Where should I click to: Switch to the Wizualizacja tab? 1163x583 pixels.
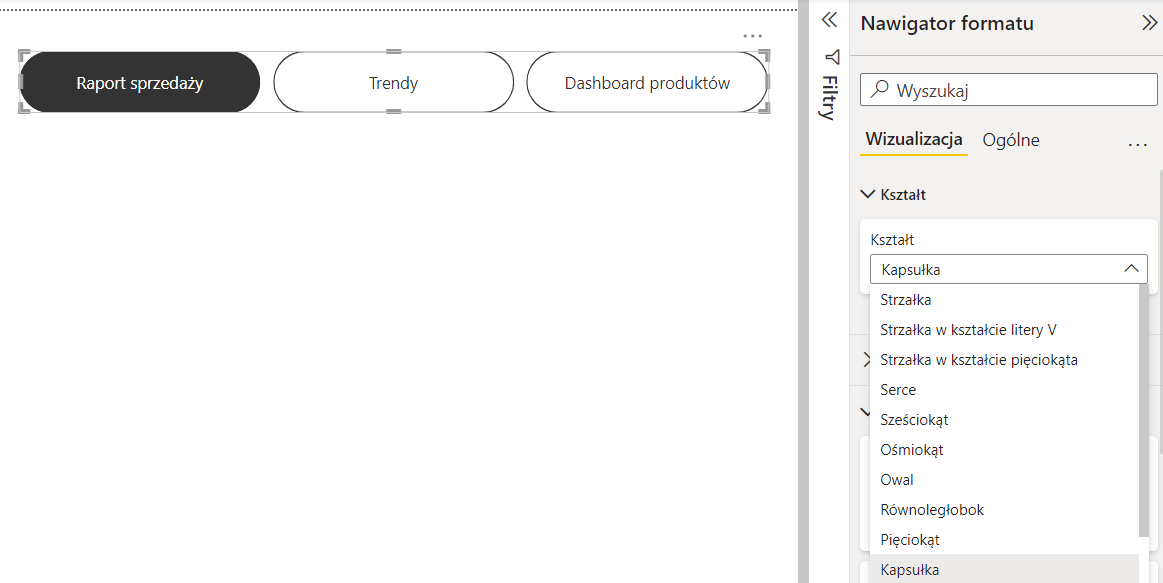[x=914, y=139]
